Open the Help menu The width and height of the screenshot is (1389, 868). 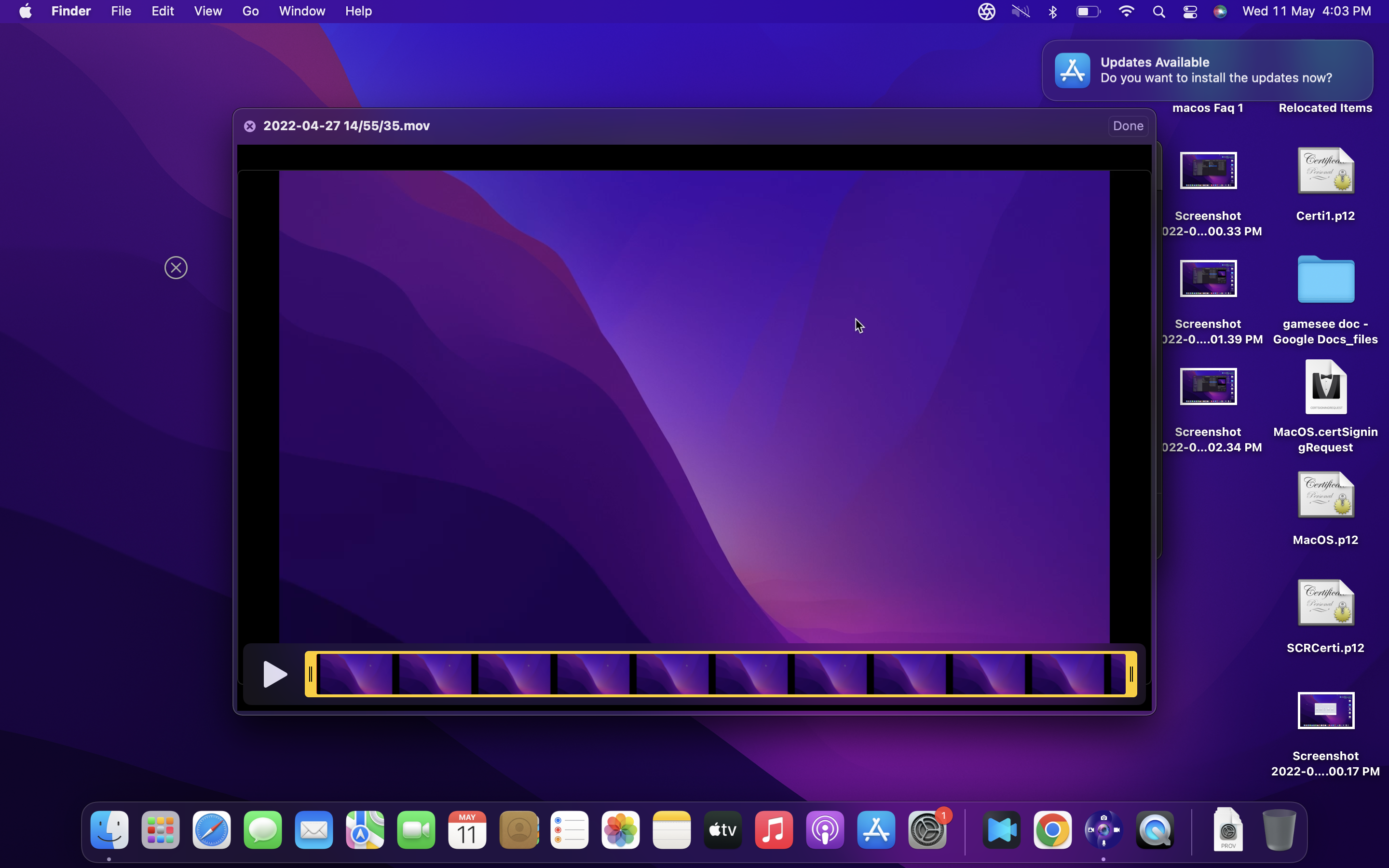click(358, 11)
